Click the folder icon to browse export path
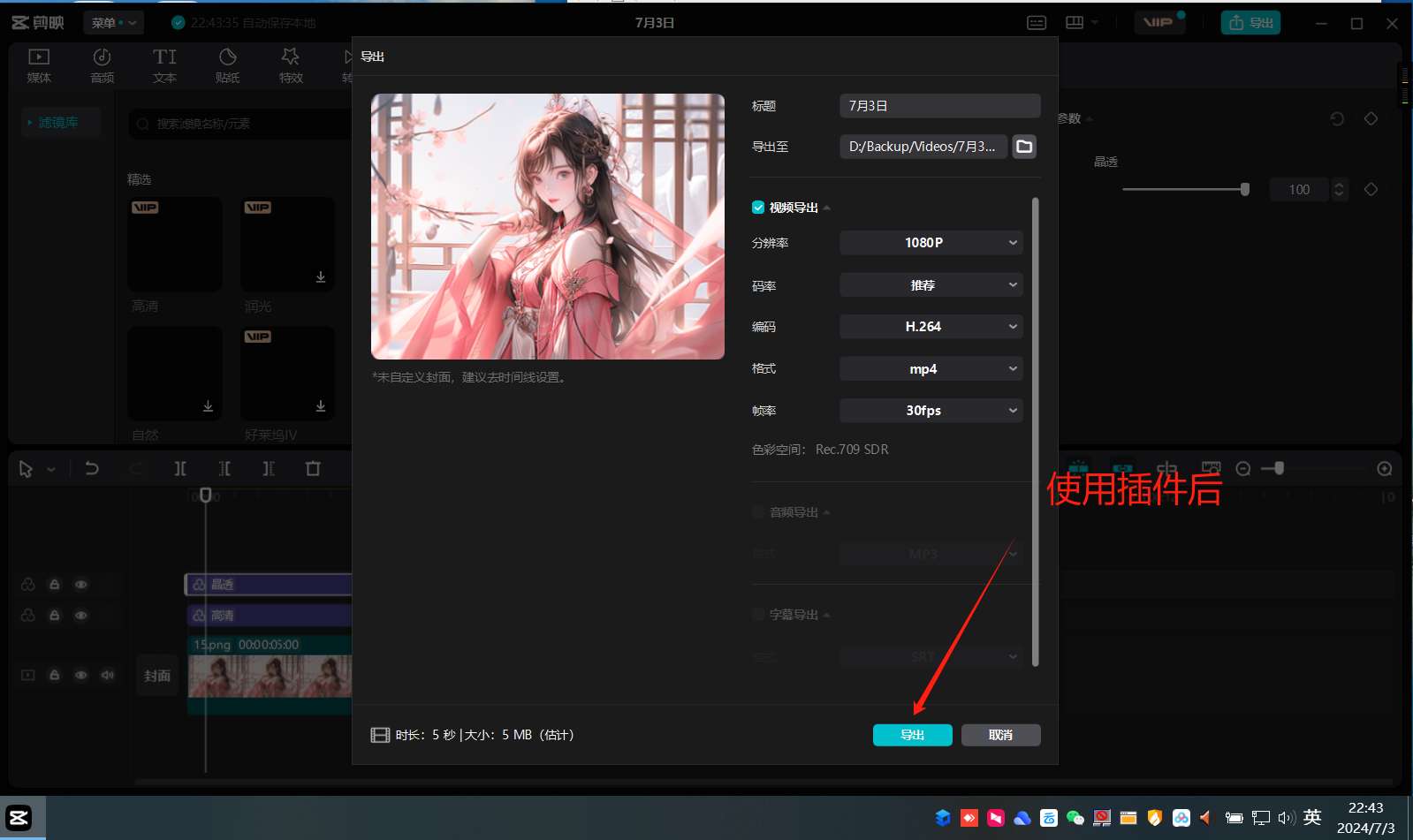This screenshot has width=1413, height=840. point(1024,147)
